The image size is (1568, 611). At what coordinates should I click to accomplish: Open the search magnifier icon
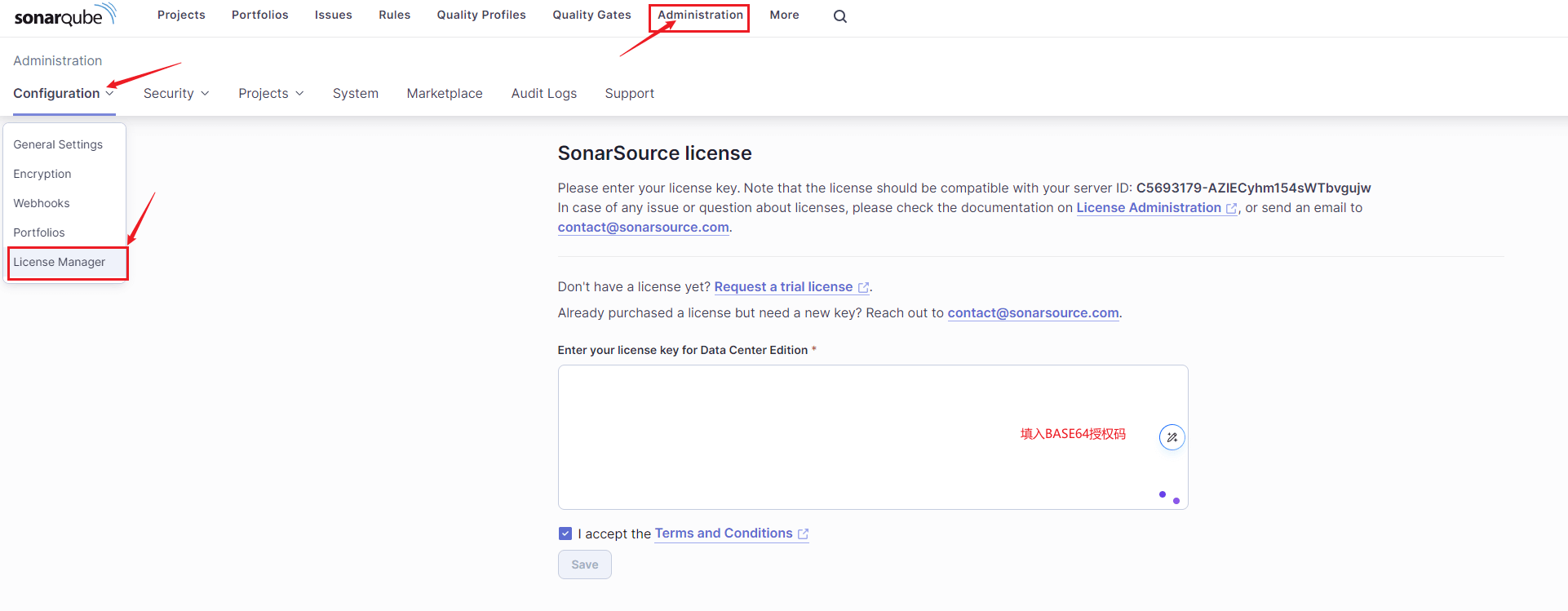tap(840, 16)
